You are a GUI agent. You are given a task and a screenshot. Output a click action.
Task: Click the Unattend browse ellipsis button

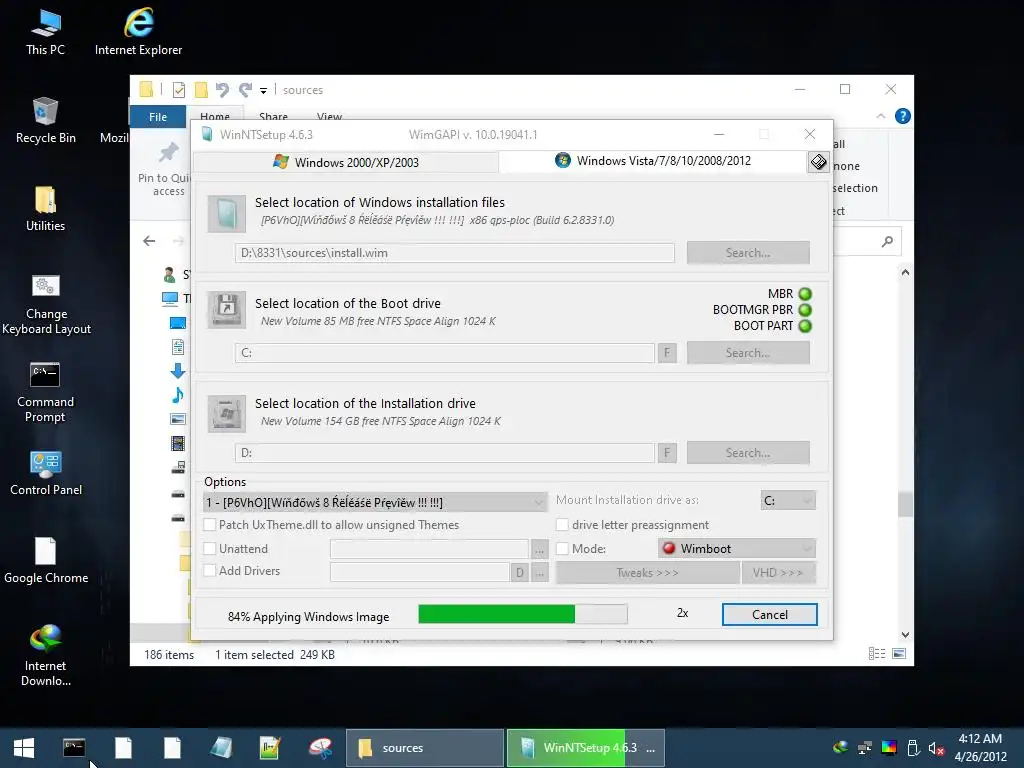pos(539,549)
